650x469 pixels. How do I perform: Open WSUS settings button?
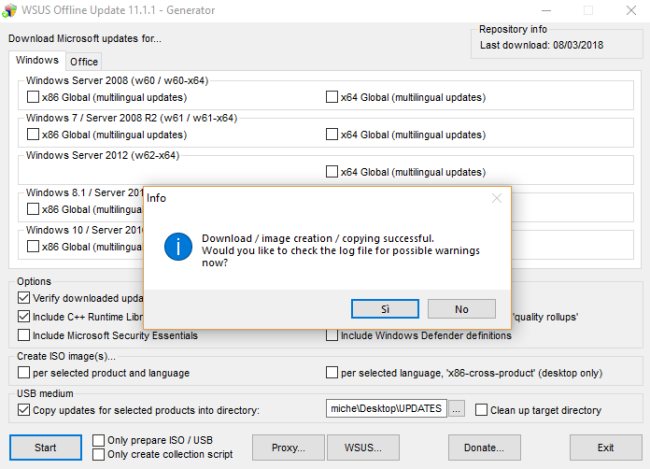(363, 447)
